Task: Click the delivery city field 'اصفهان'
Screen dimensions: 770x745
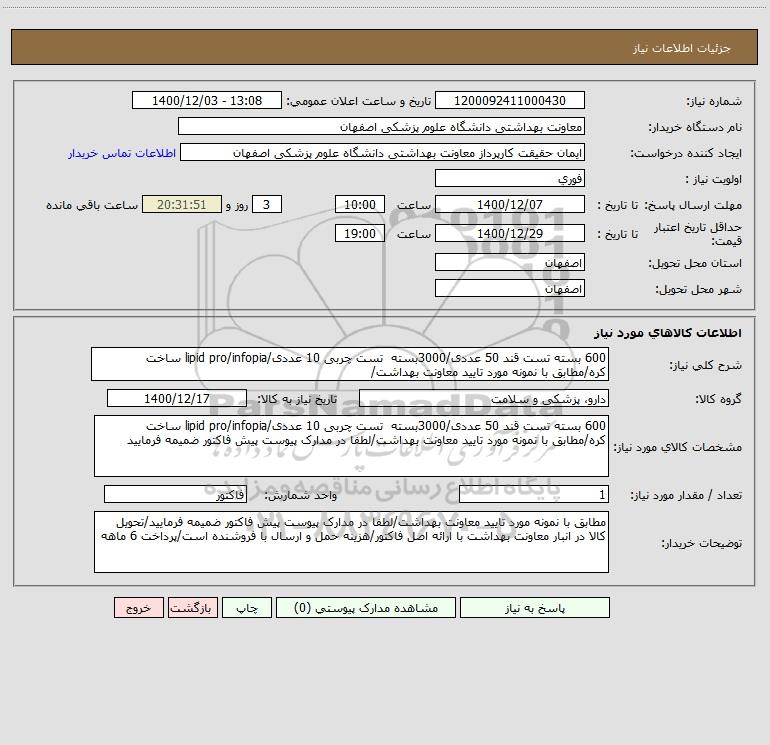Action: (510, 288)
